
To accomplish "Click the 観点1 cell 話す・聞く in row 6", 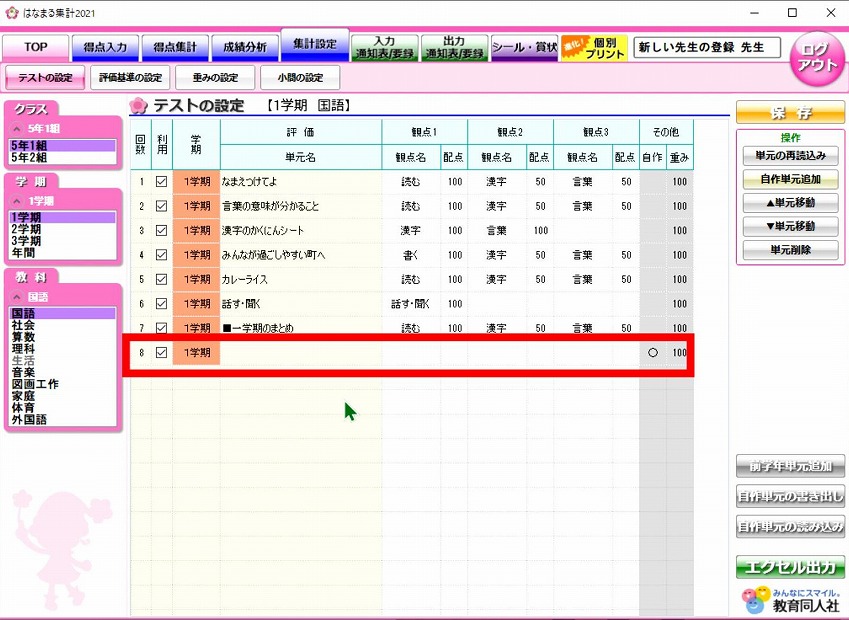I will (x=410, y=304).
